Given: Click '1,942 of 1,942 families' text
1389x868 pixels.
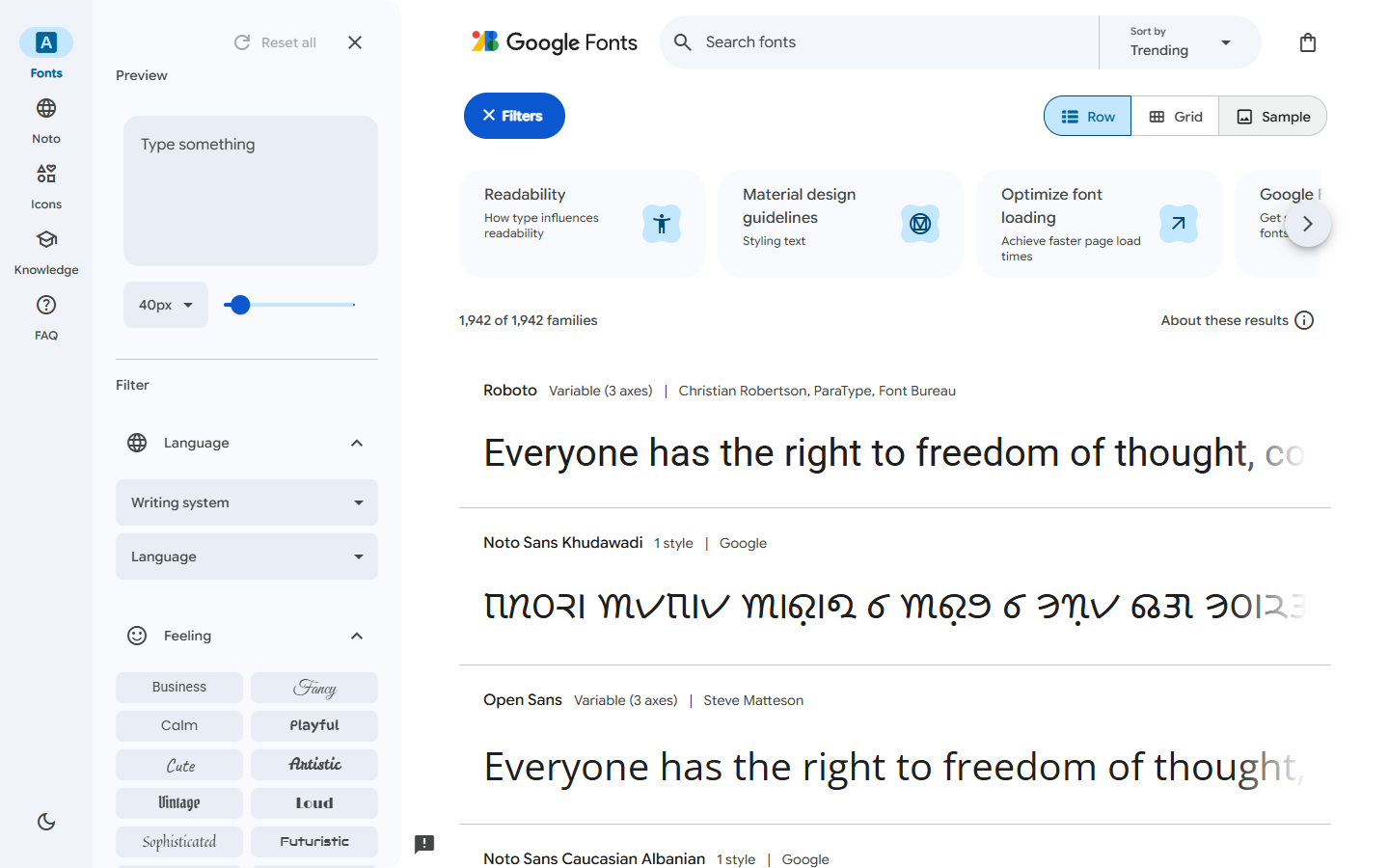Looking at the screenshot, I should coord(529,320).
